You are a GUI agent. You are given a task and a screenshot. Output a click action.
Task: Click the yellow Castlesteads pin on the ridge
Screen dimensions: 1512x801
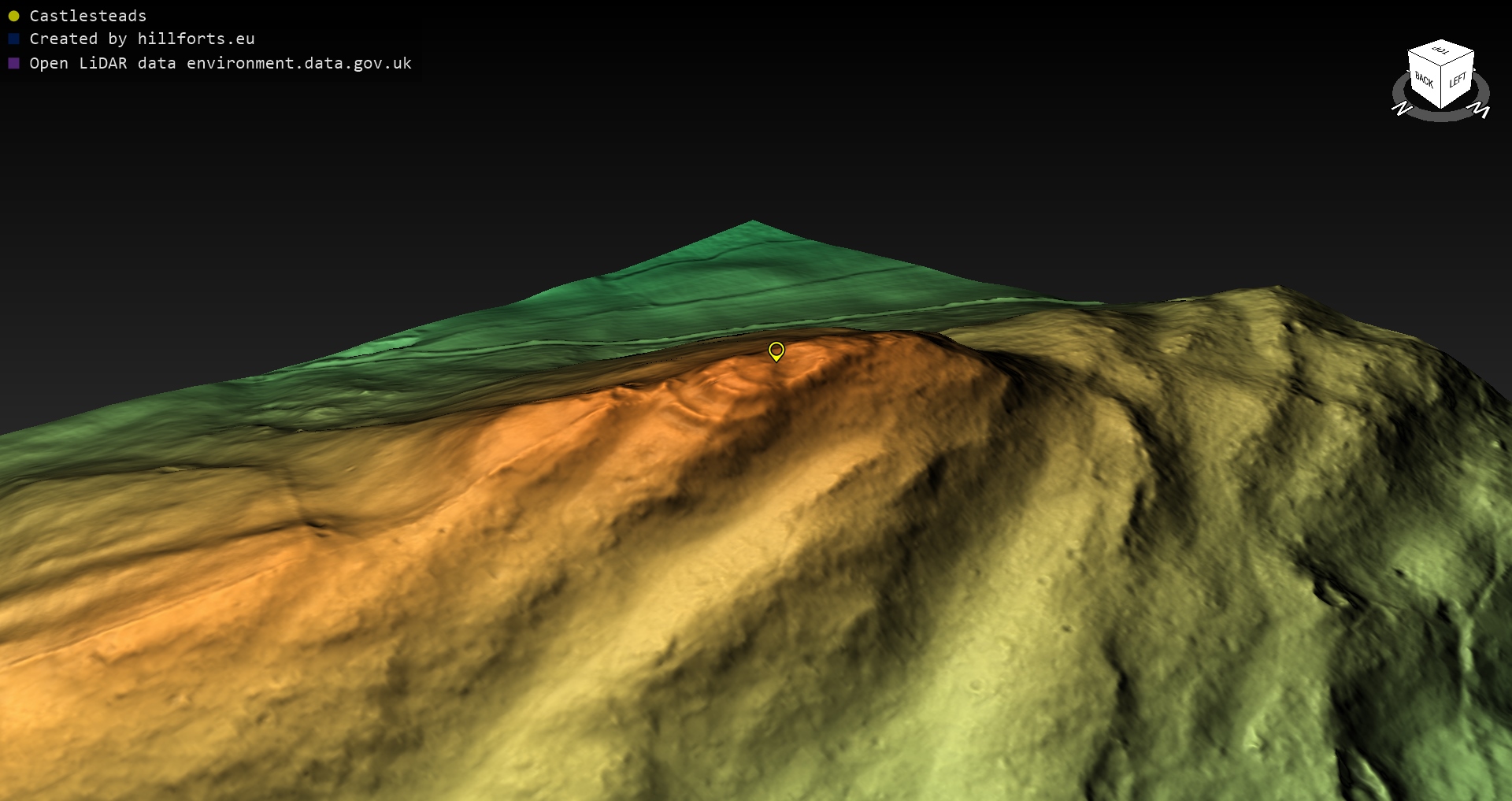[x=776, y=350]
